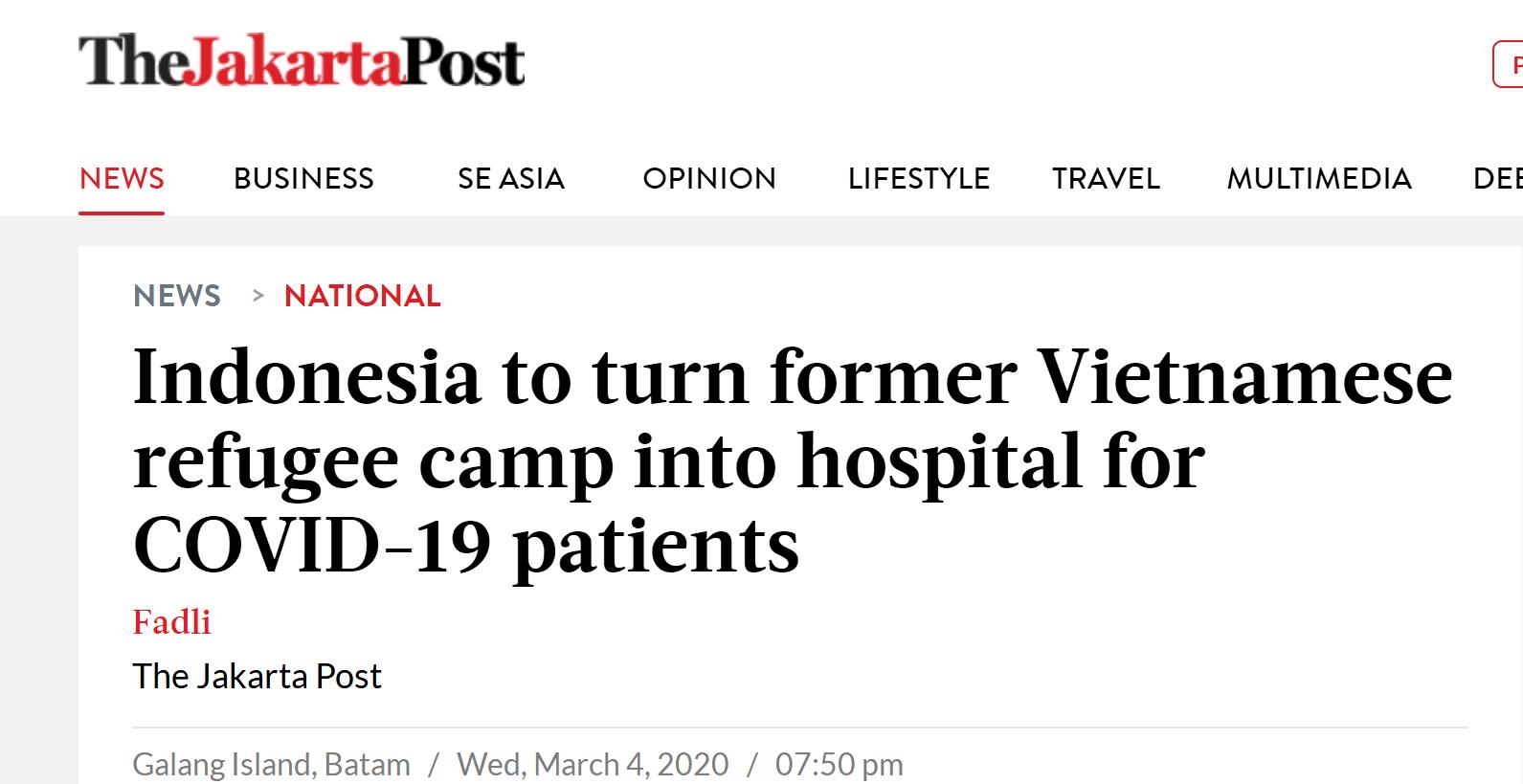Open the red NATIONAL breadcrumb category

tap(362, 296)
